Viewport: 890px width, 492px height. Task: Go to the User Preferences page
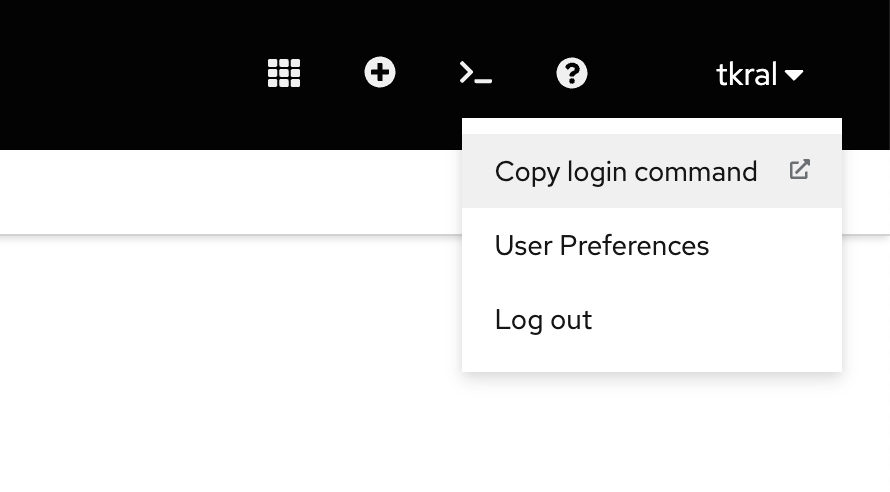[602, 246]
